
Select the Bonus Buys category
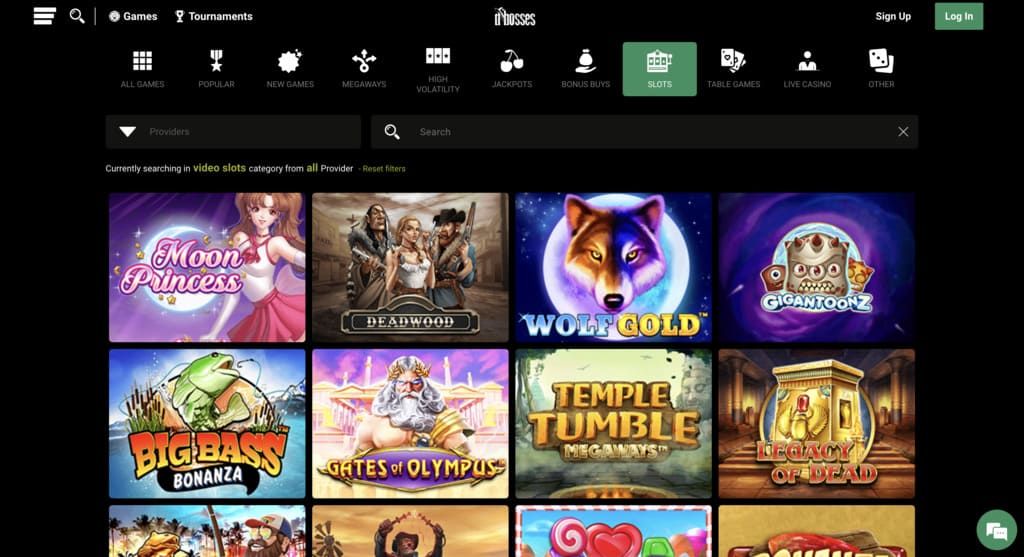tap(585, 69)
